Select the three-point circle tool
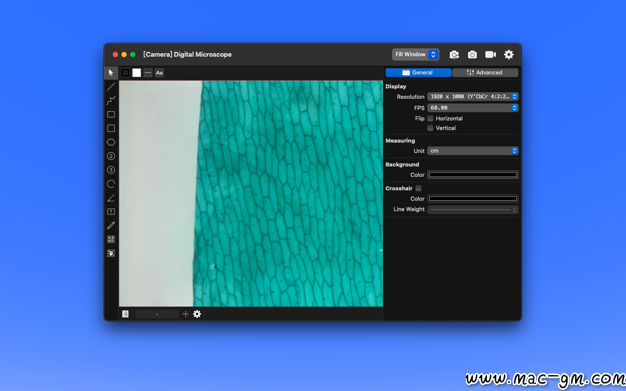Screen dimensions: 626x391 coord(111,170)
